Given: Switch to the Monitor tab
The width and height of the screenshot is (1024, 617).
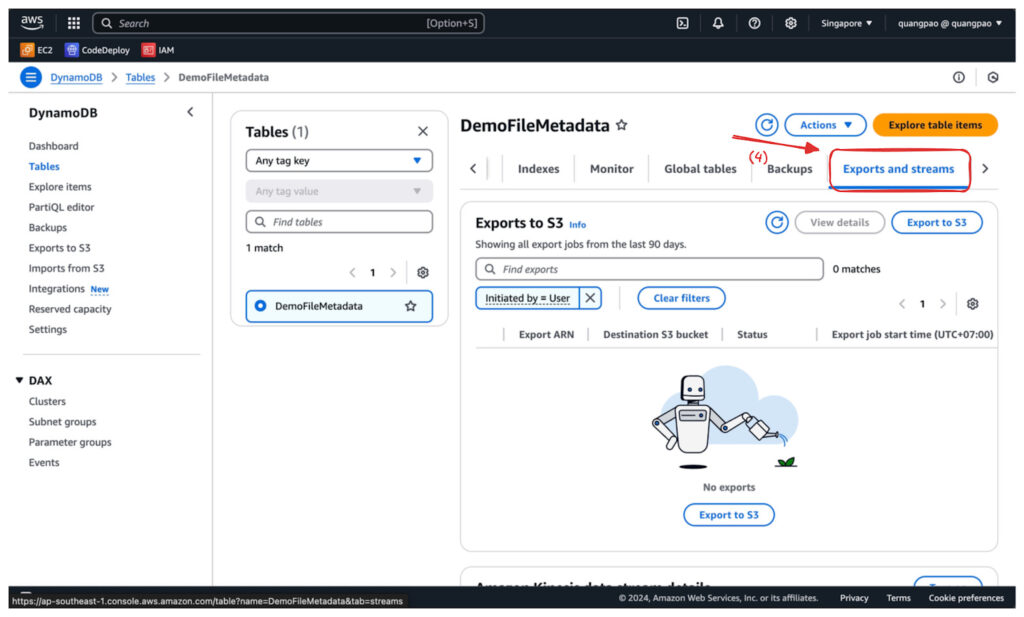Looking at the screenshot, I should pyautogui.click(x=611, y=168).
